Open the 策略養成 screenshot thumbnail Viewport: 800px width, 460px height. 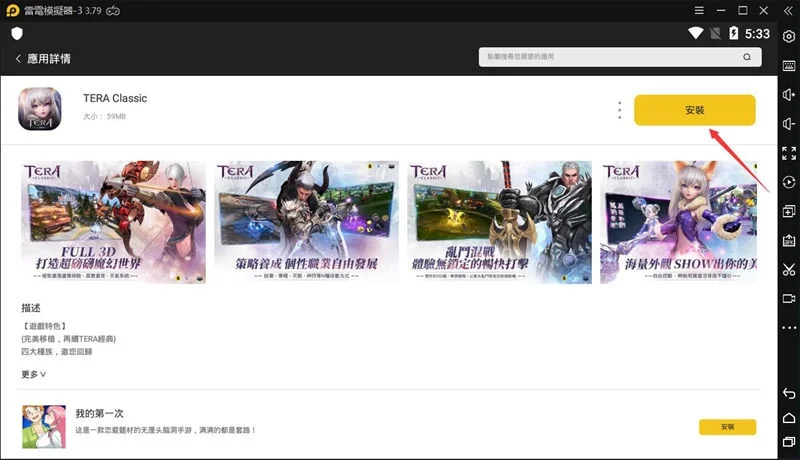point(306,222)
